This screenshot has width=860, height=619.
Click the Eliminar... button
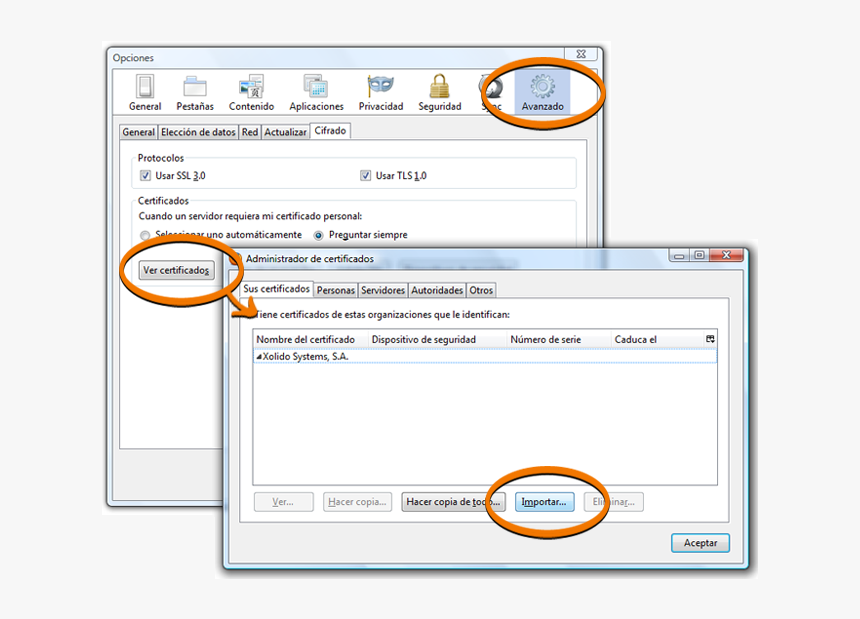tap(614, 502)
